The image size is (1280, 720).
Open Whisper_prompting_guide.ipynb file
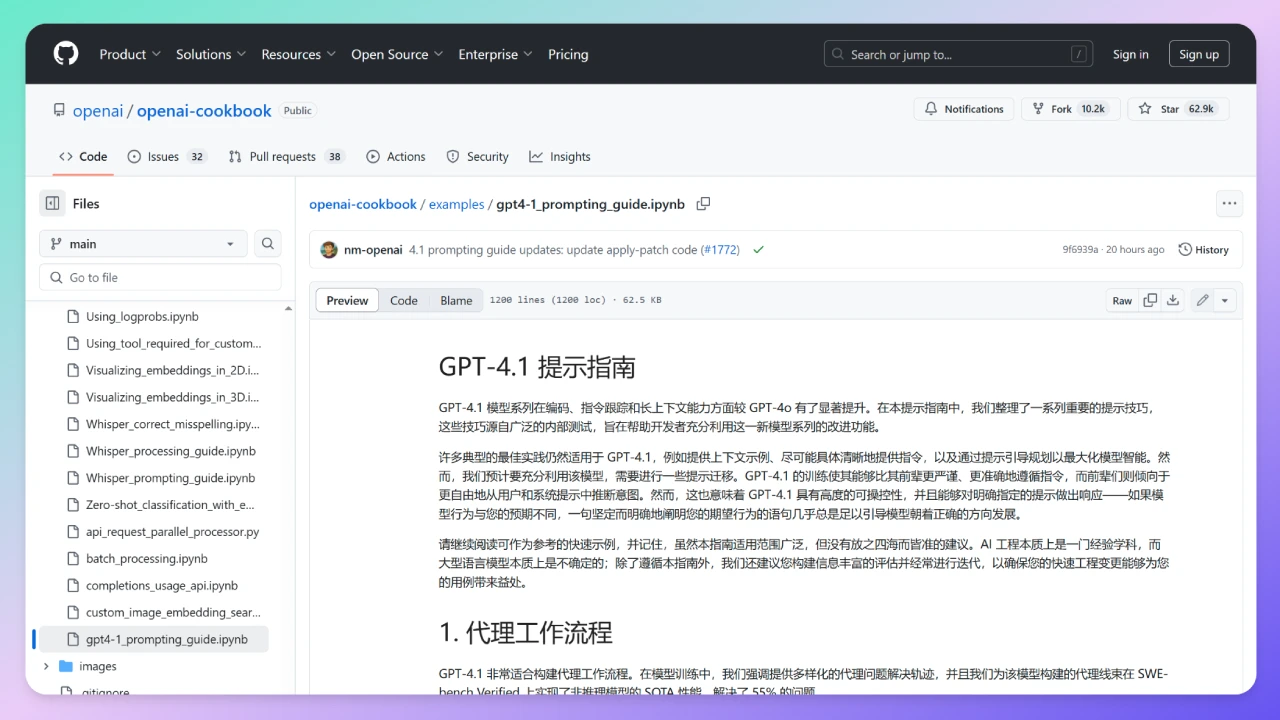click(x=160, y=478)
